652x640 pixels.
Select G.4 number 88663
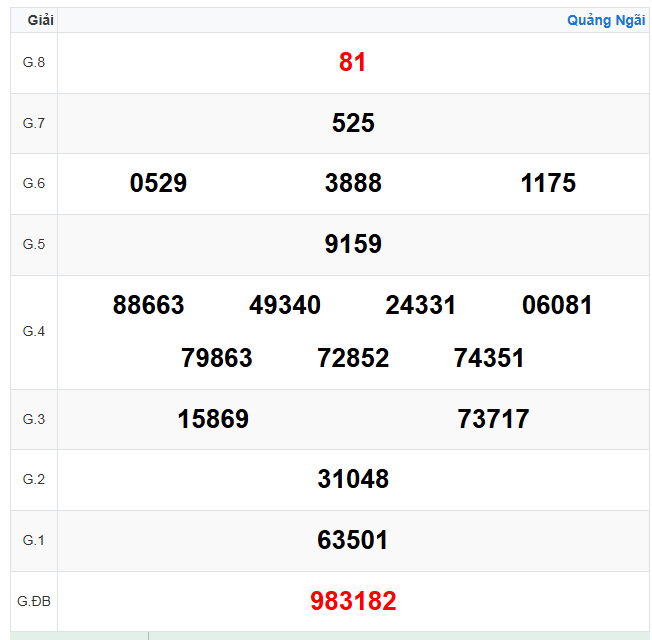point(149,305)
